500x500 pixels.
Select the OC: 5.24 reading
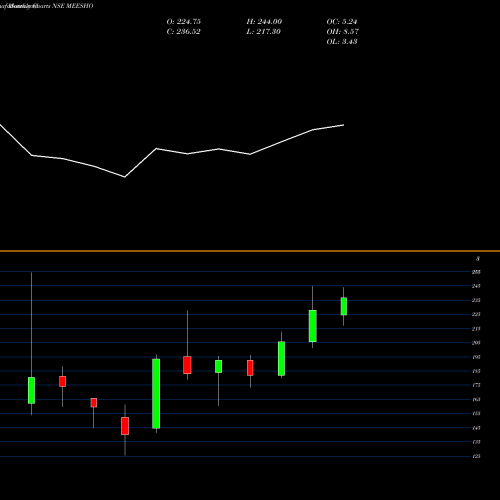(x=342, y=22)
